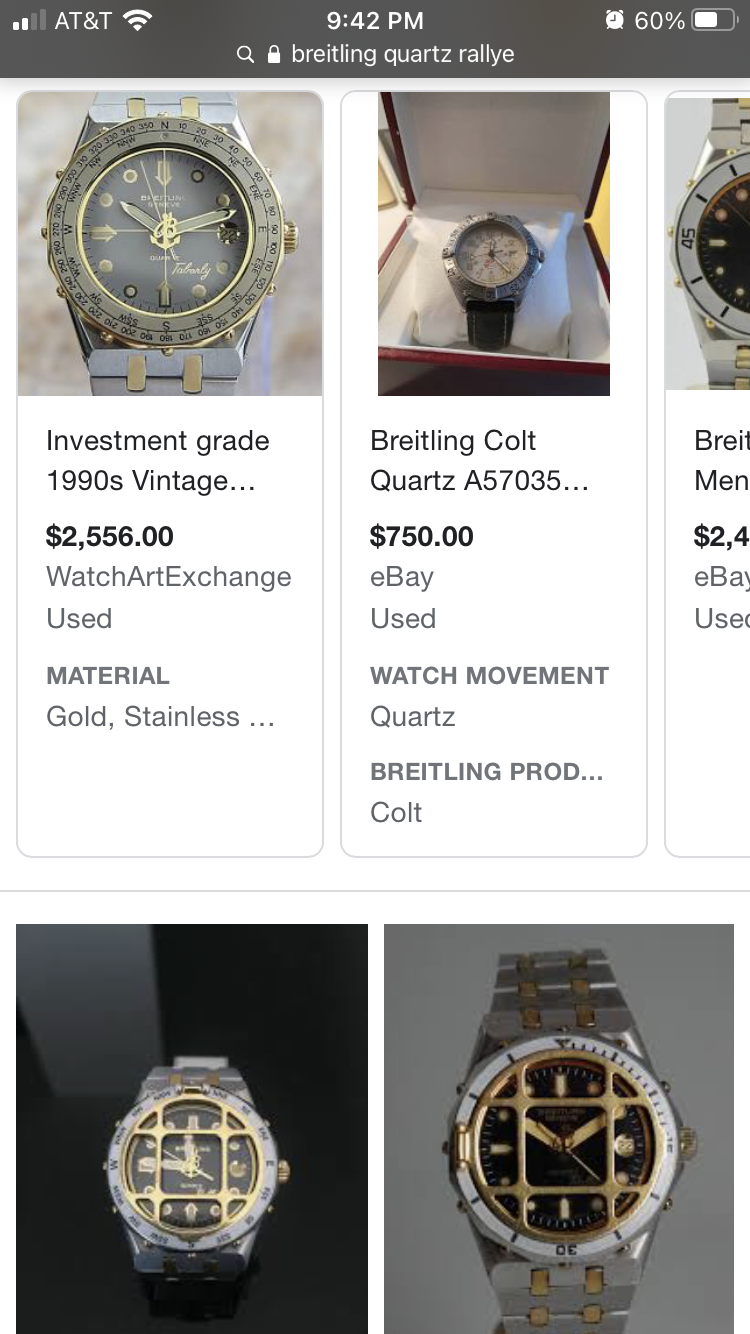The image size is (750, 1334).
Task: Tap the eBay seller name under $750.00
Action: pos(402,577)
